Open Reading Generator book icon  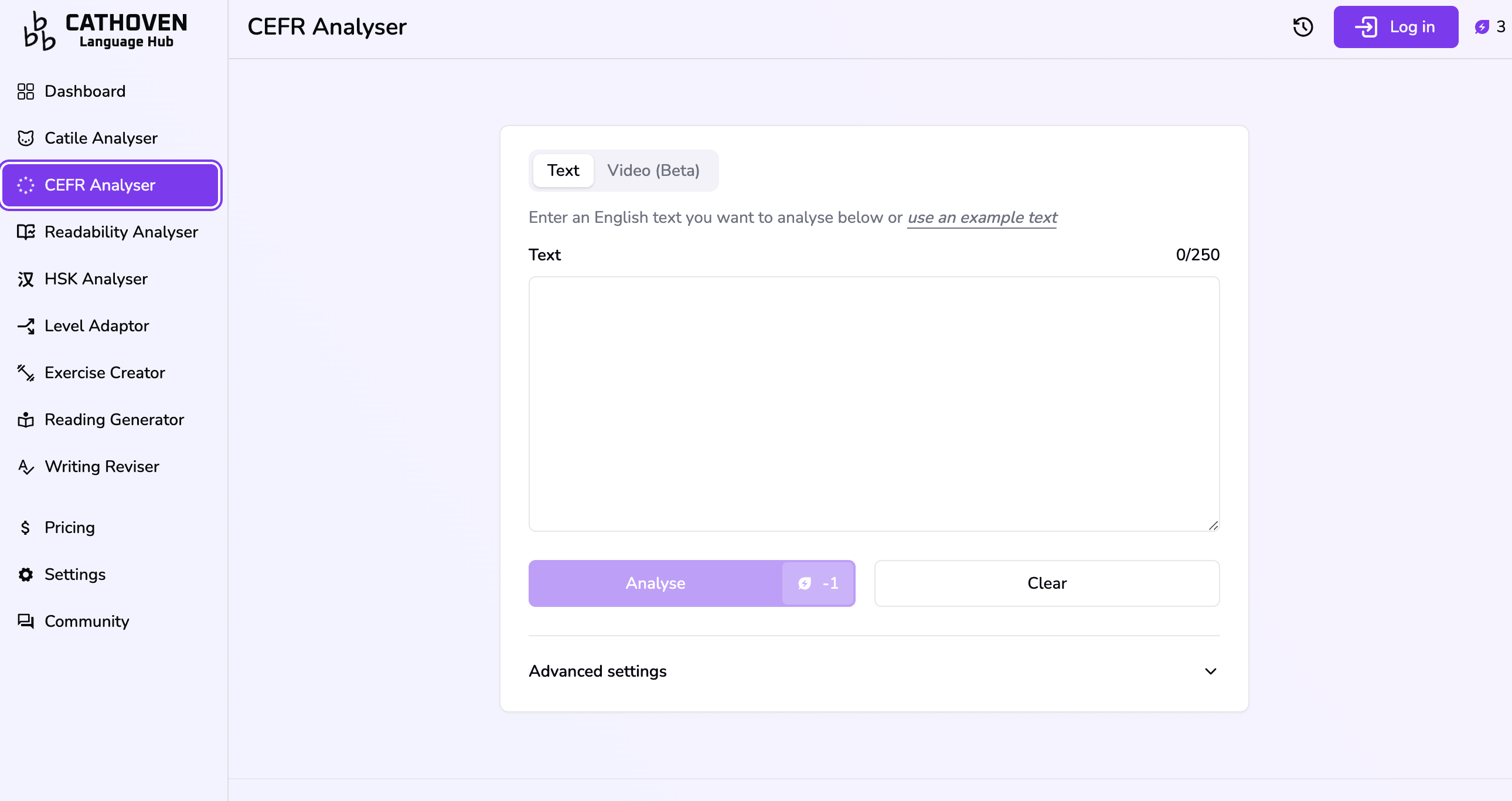coord(26,420)
